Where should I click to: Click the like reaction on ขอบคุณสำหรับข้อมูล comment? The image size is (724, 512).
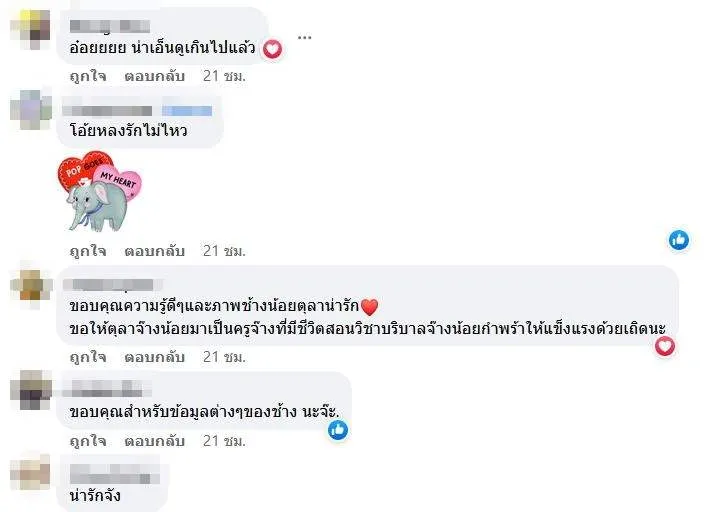[x=338, y=430]
